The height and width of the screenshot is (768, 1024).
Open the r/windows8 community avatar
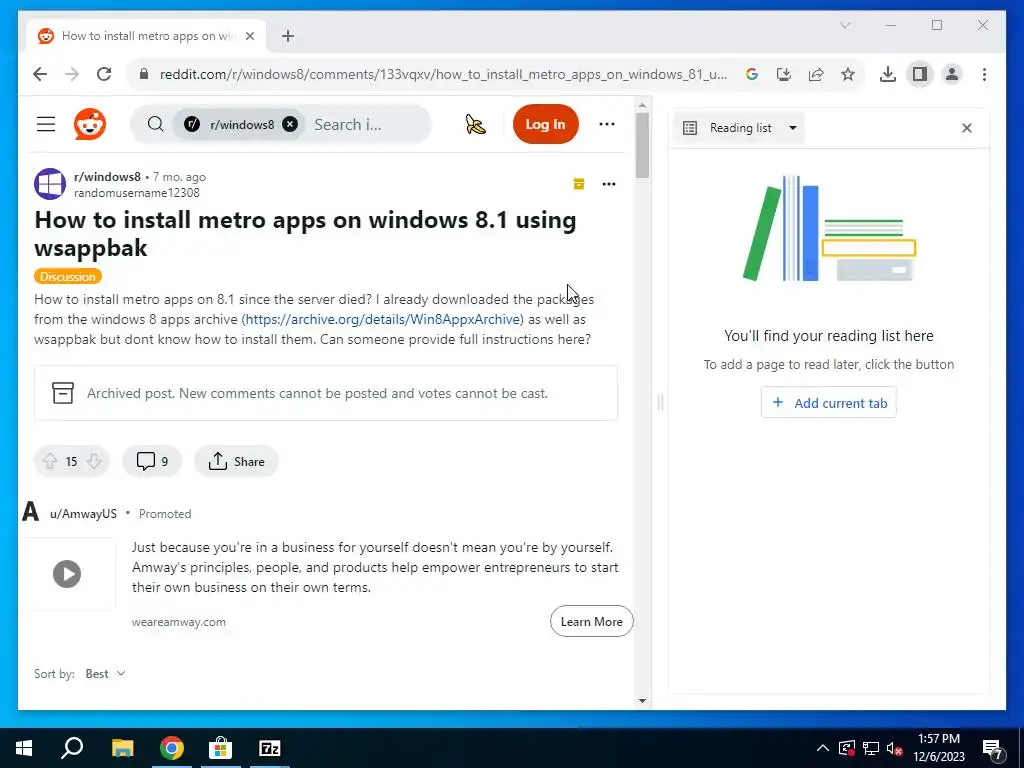(50, 184)
